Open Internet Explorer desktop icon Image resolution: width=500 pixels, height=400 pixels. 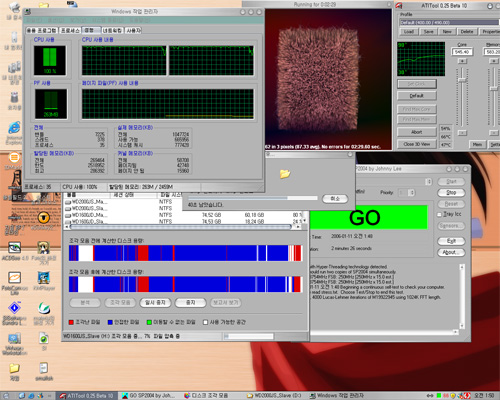pyautogui.click(x=14, y=128)
